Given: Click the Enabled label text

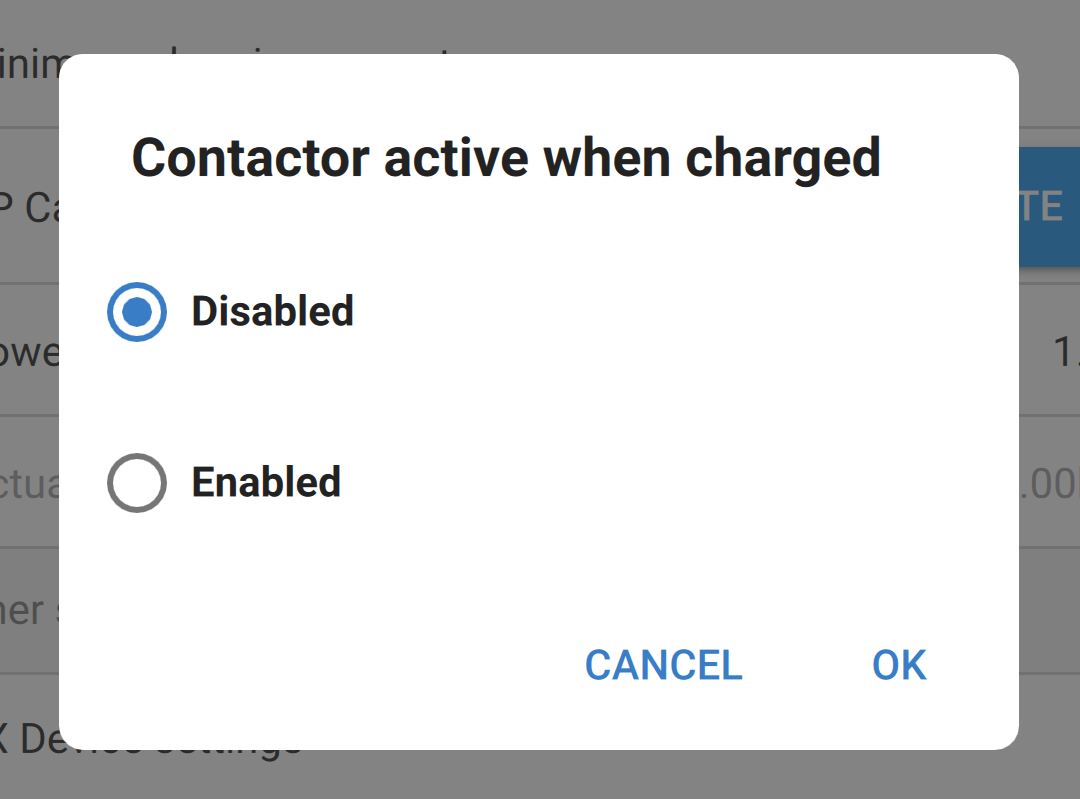Looking at the screenshot, I should 265,483.
